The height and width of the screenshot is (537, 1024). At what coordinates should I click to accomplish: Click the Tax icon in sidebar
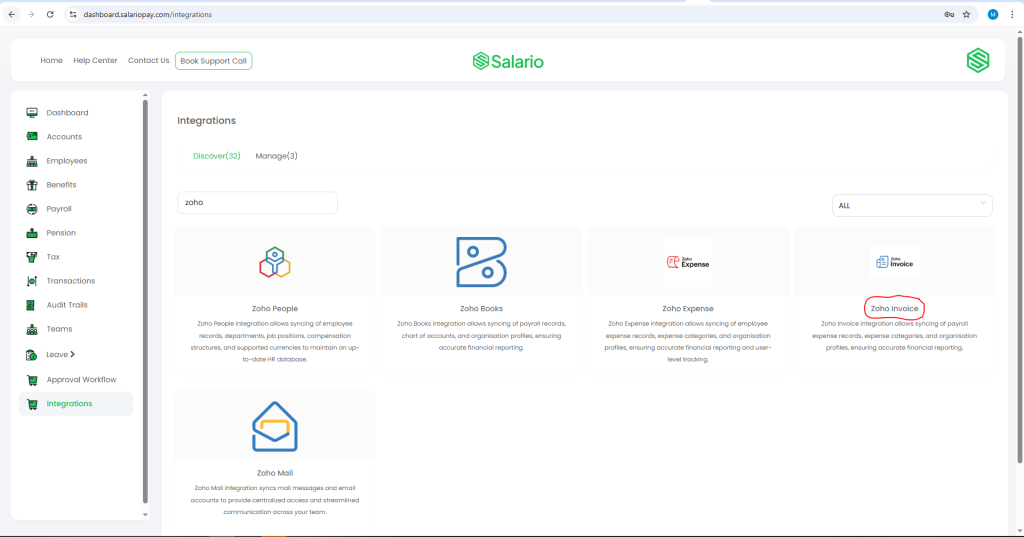click(x=31, y=257)
